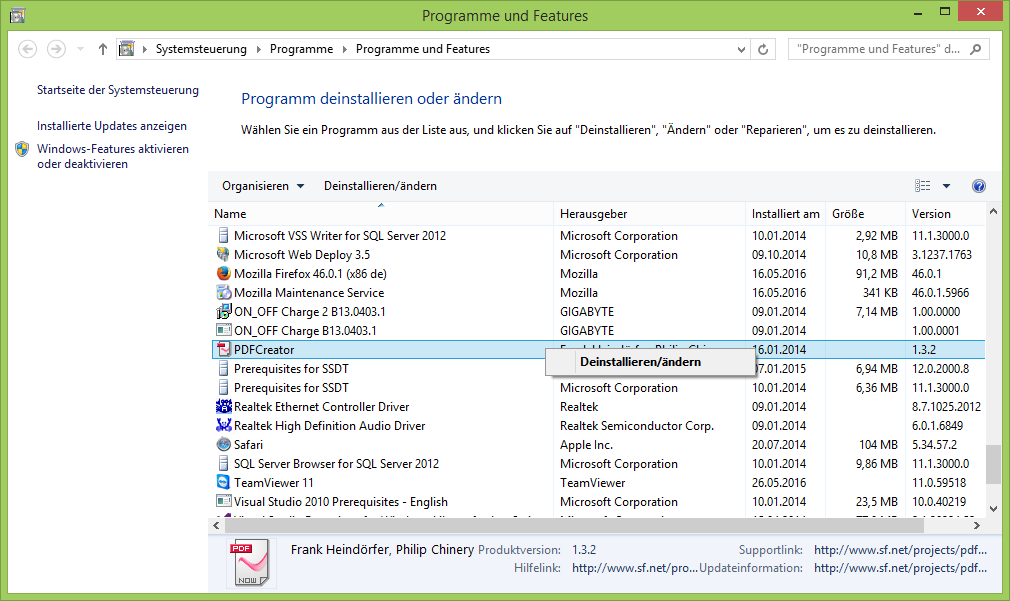
Task: Click the PDFCreator row icon
Action: pyautogui.click(x=224, y=350)
